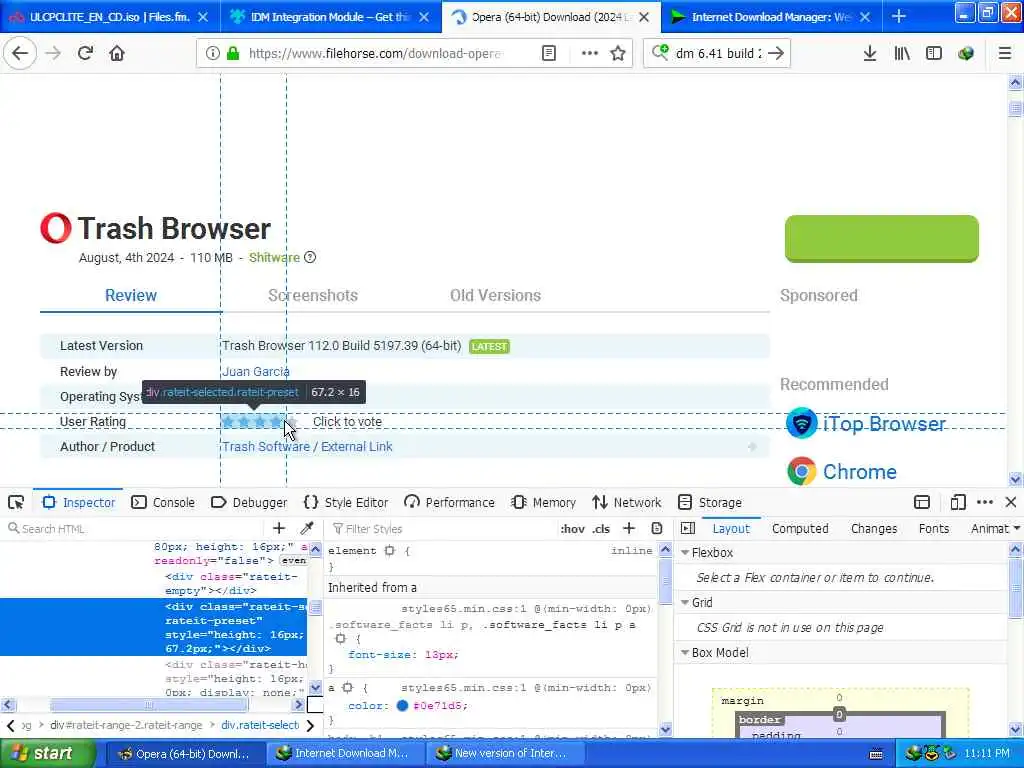1024x768 pixels.
Task: Show more inspector sidebar tabs
Action: pyautogui.click(x=1017, y=528)
